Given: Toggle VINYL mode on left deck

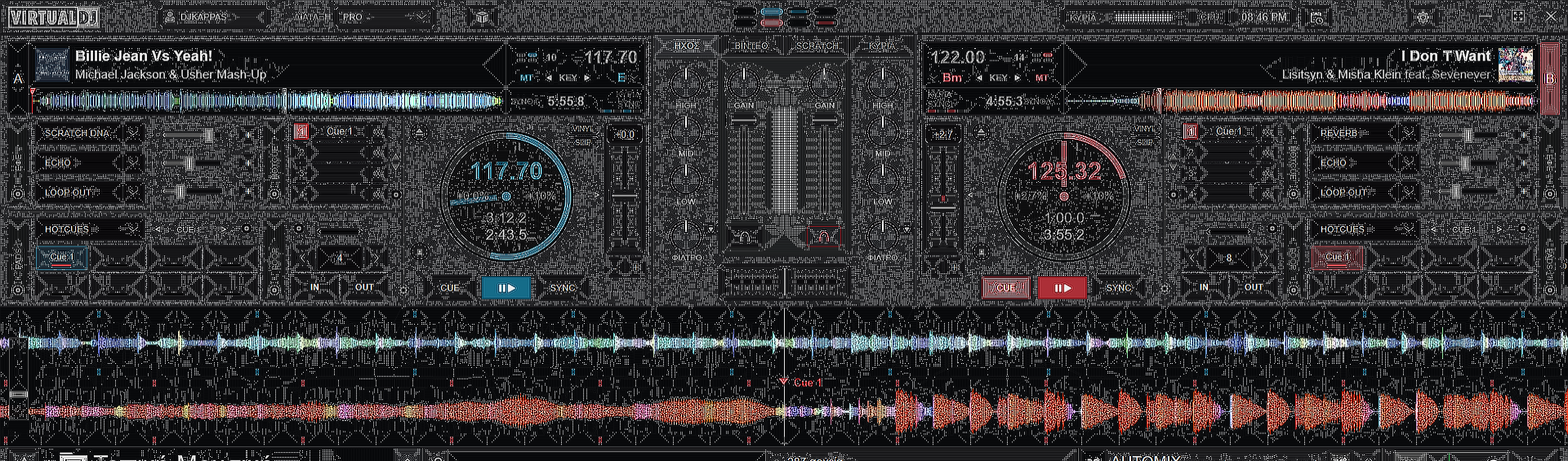Looking at the screenshot, I should tap(582, 129).
